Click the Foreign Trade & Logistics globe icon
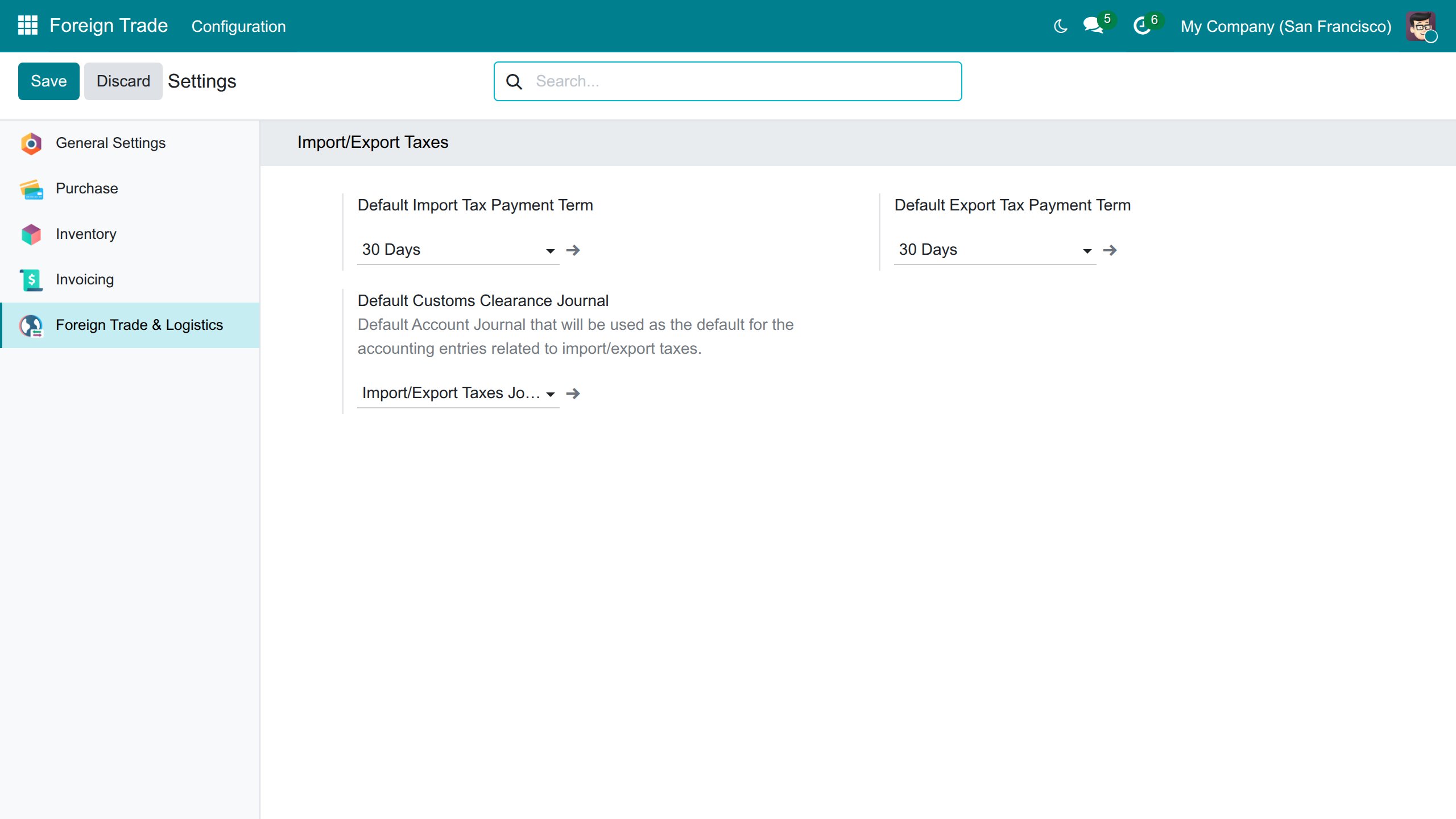The image size is (1456, 819). pyautogui.click(x=31, y=325)
